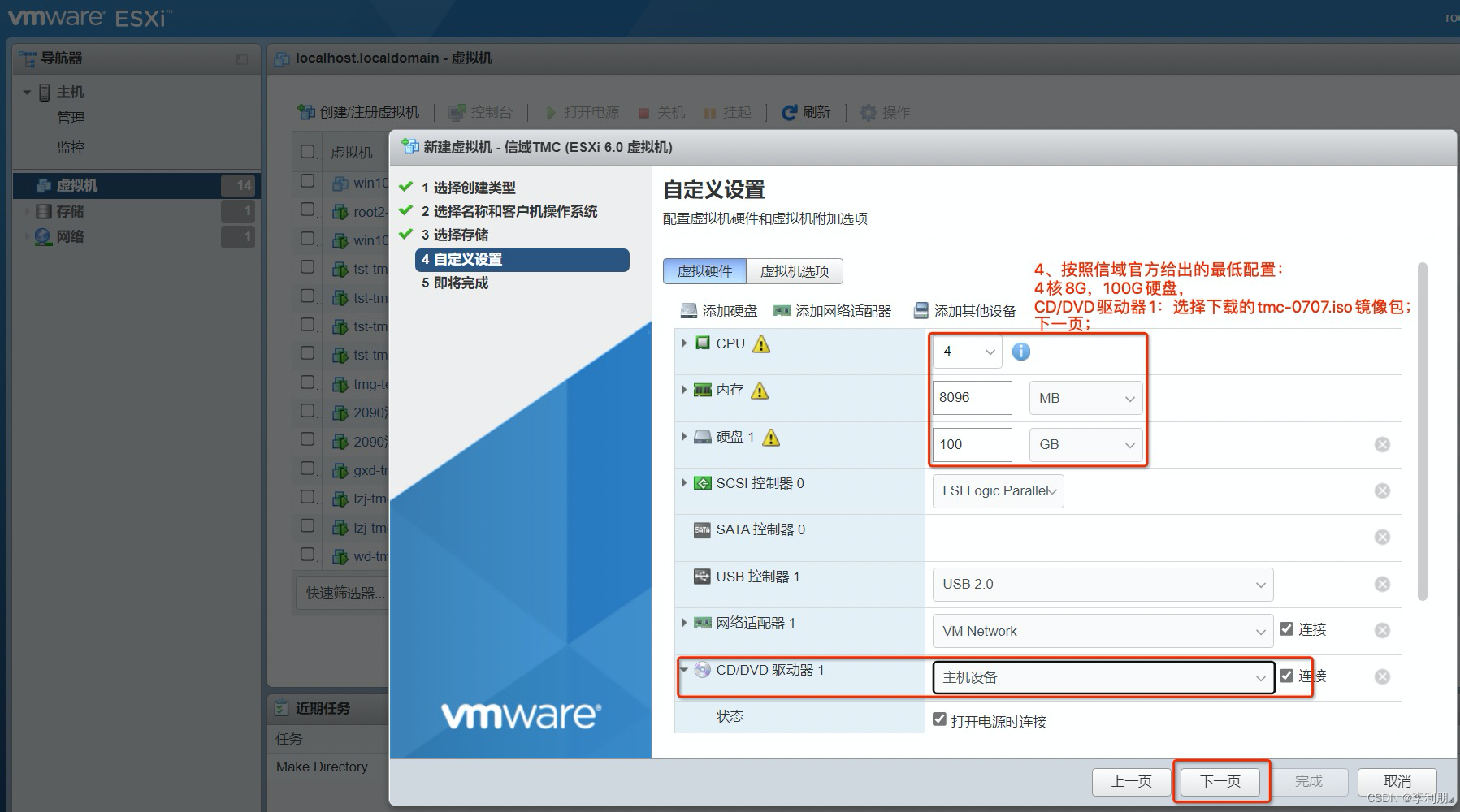Open the disk size unit GB dropdown
1460x812 pixels.
(x=1085, y=444)
